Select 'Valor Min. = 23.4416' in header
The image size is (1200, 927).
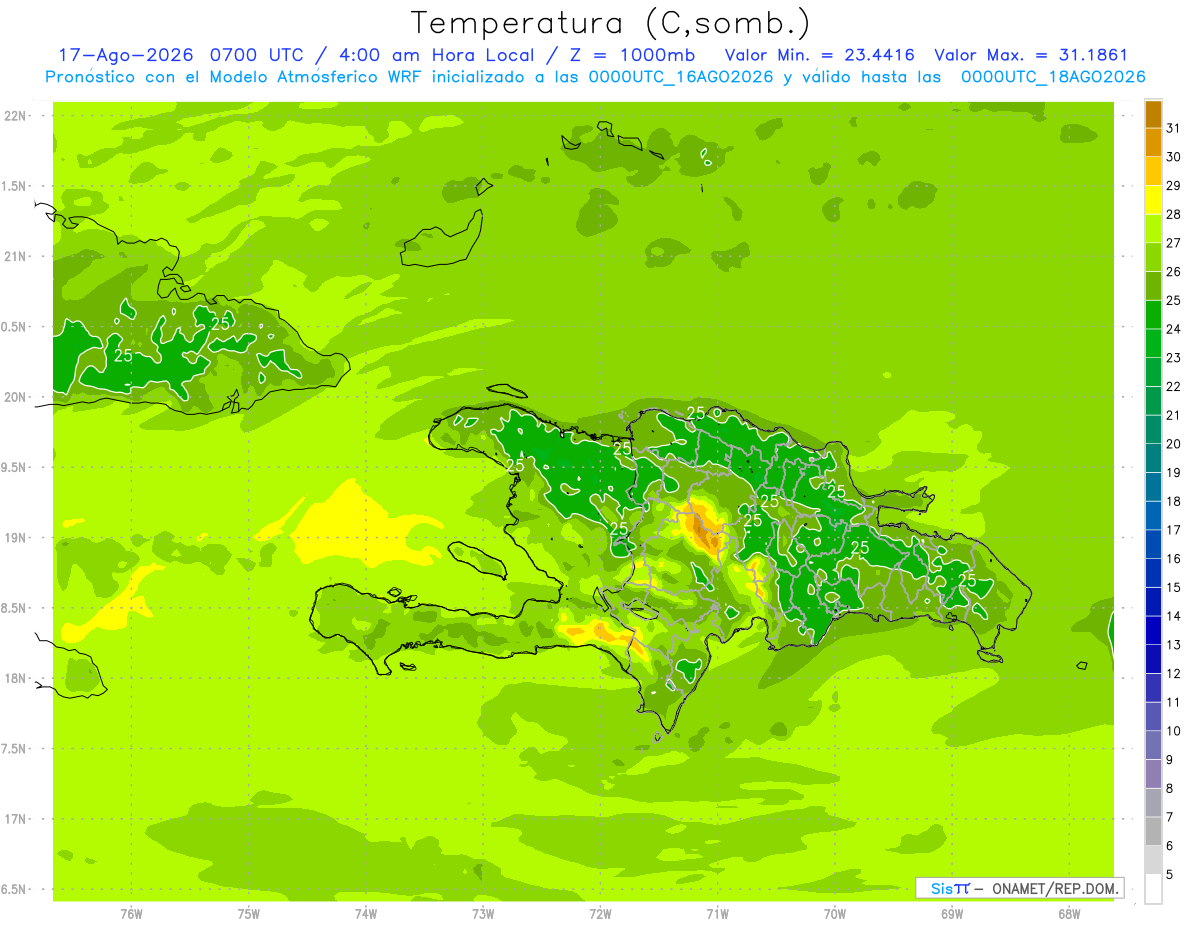click(x=819, y=55)
